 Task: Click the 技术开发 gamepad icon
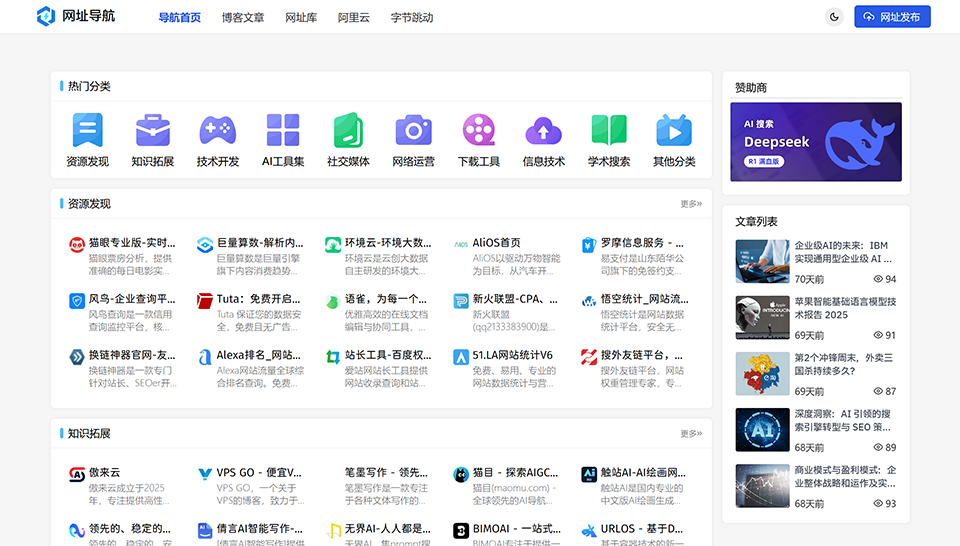pos(217,130)
